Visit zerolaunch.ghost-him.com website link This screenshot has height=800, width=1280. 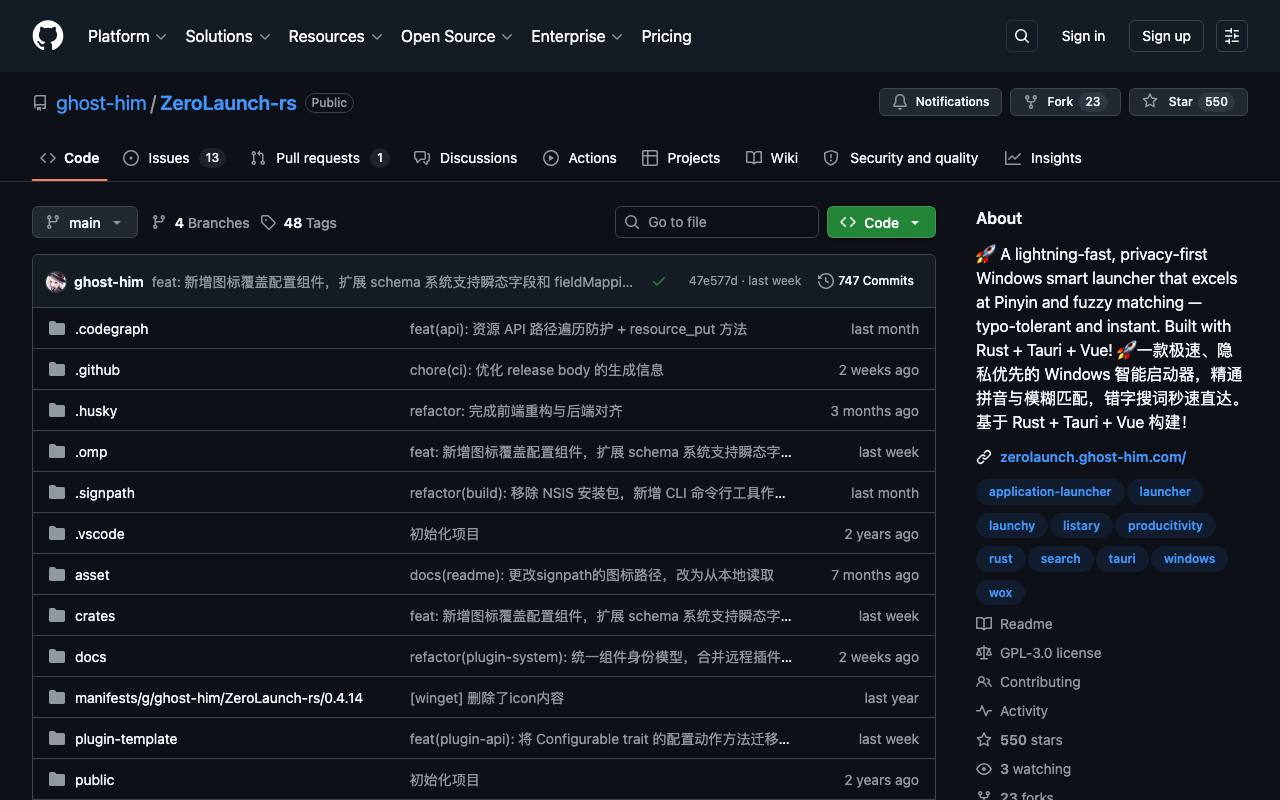coord(1093,457)
